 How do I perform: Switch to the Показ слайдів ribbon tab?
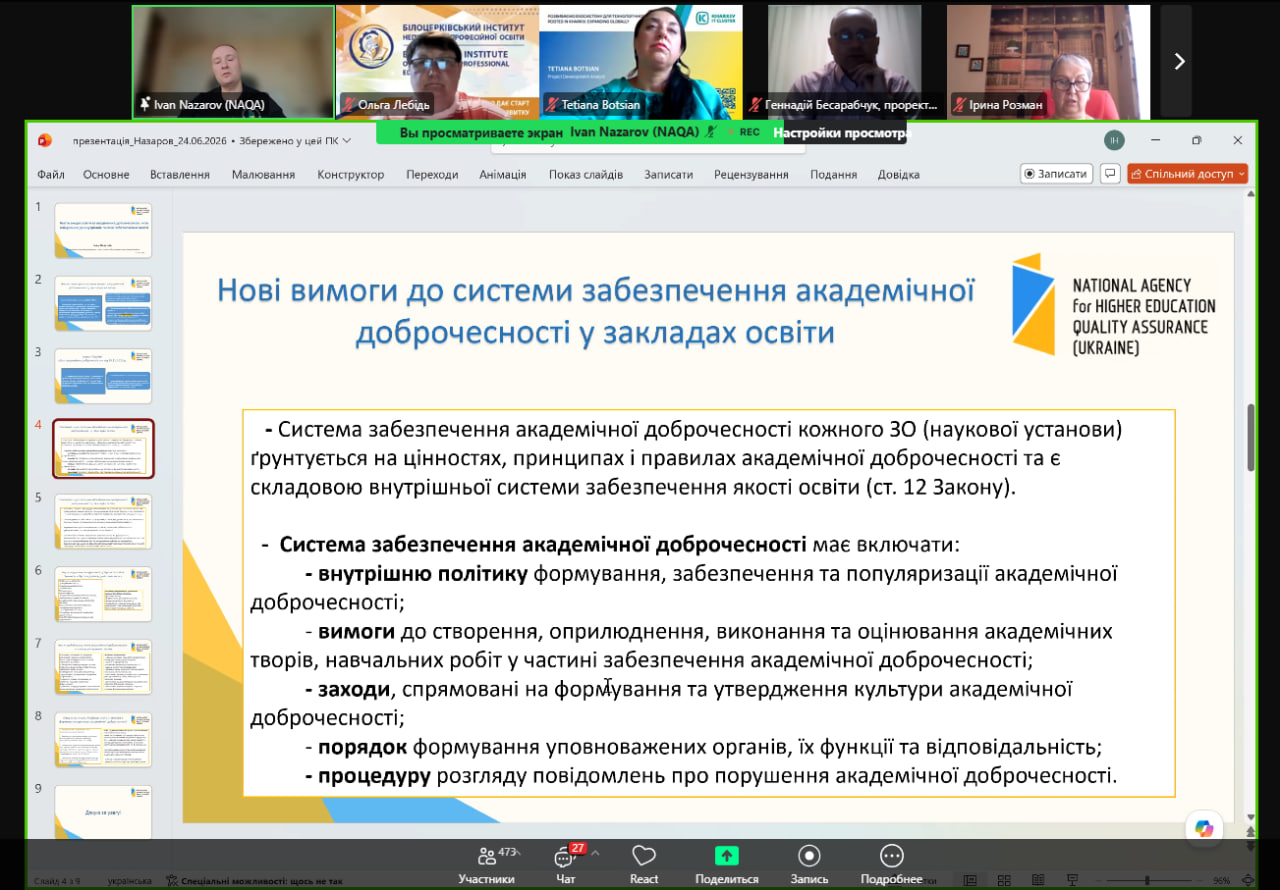click(x=586, y=174)
